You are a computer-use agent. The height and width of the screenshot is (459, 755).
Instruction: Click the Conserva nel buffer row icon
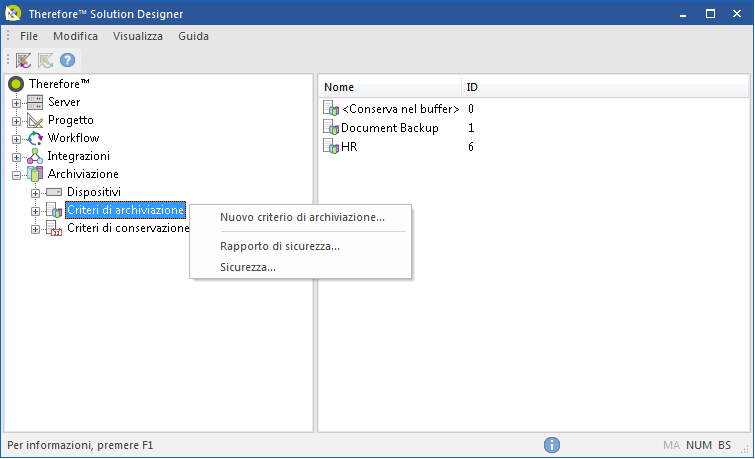click(x=331, y=108)
